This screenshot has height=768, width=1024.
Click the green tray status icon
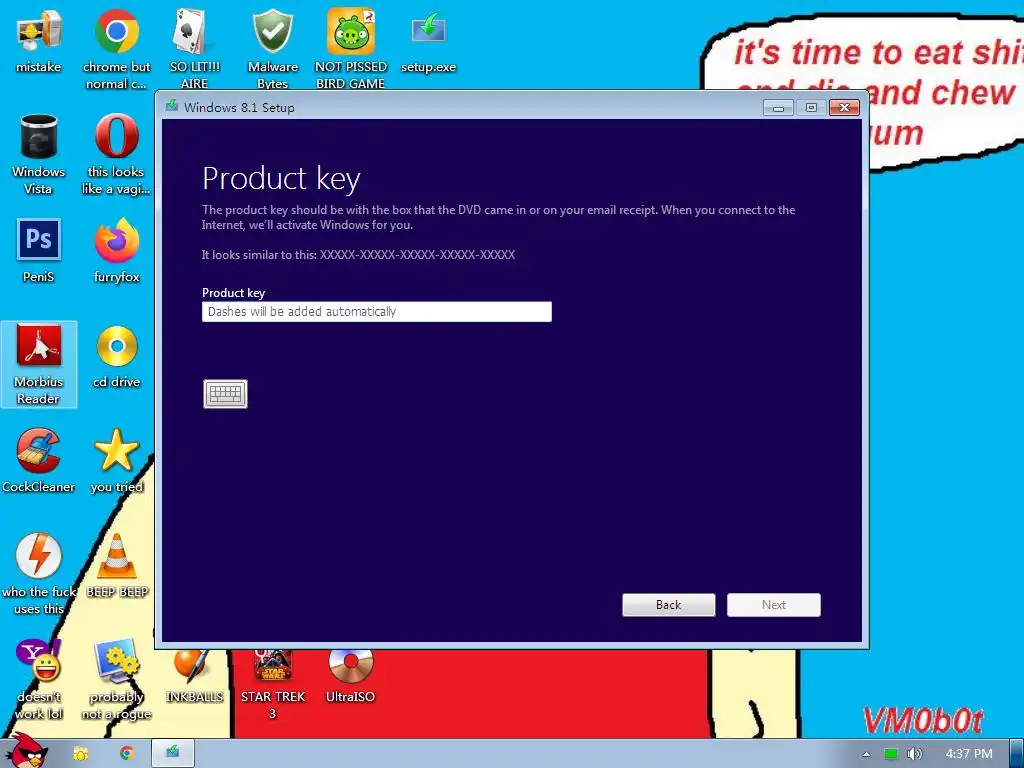(891, 754)
